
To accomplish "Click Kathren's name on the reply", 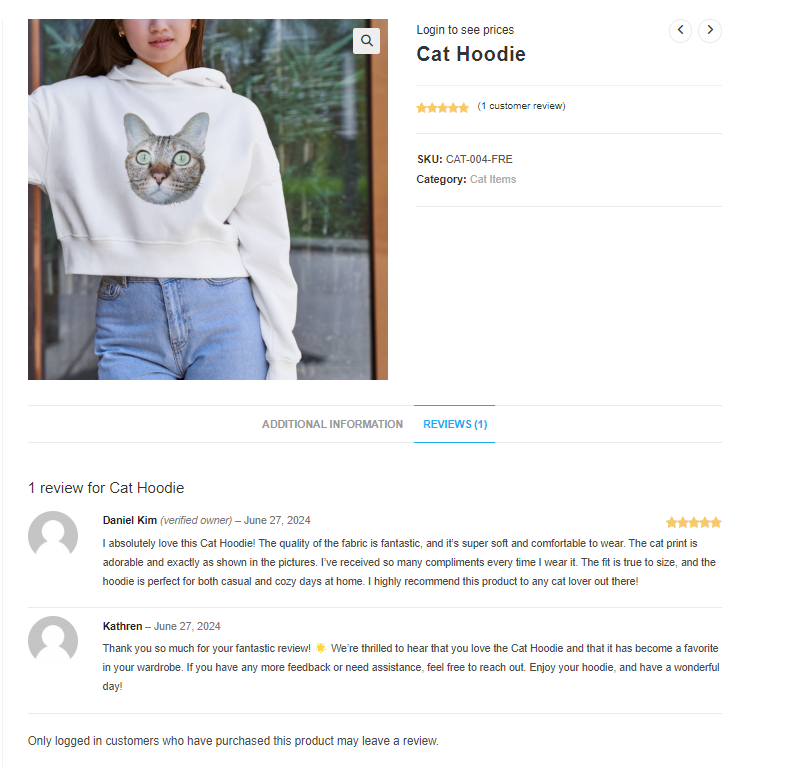I will 122,626.
